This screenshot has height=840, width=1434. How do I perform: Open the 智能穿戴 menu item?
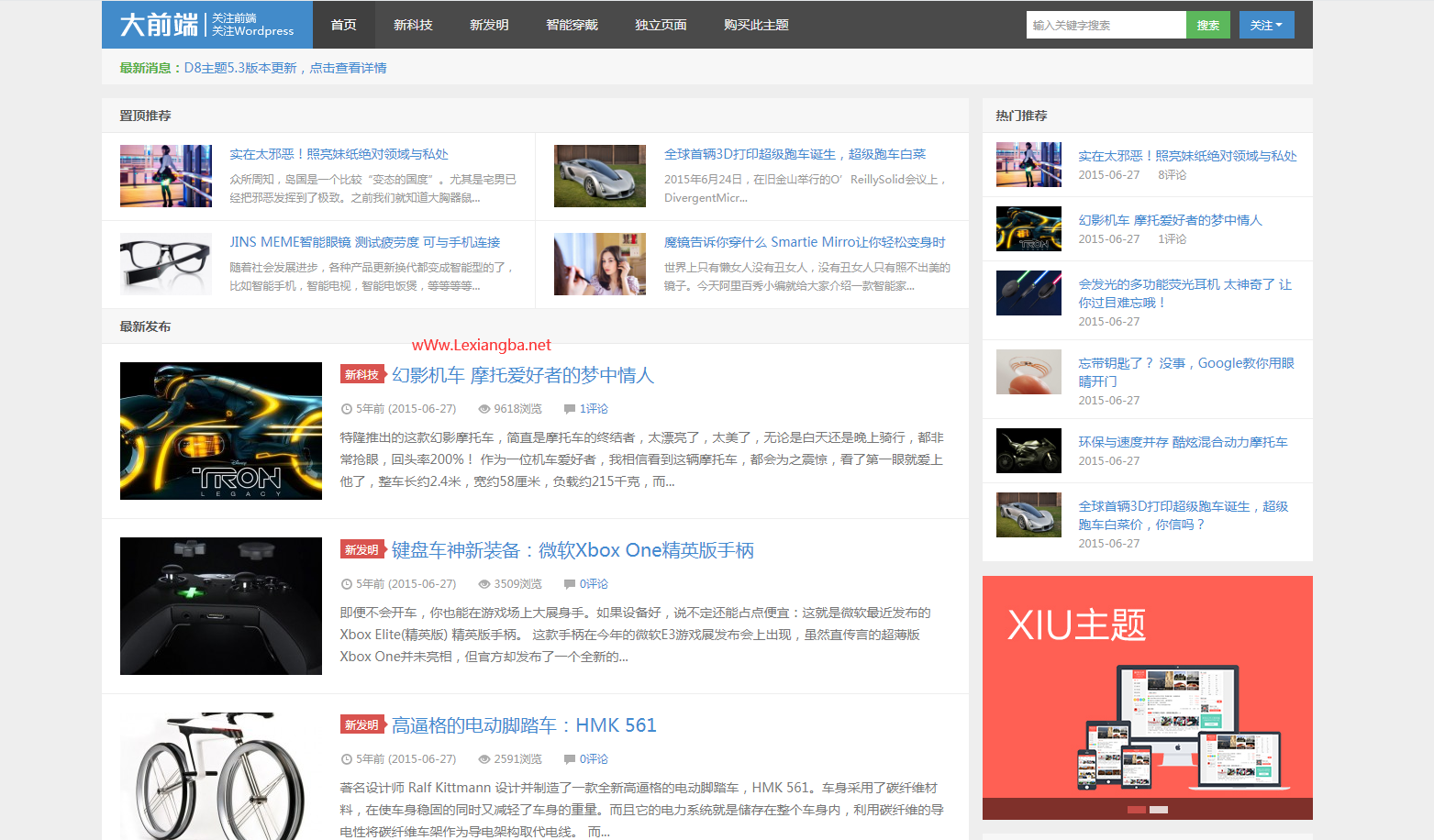pos(572,25)
